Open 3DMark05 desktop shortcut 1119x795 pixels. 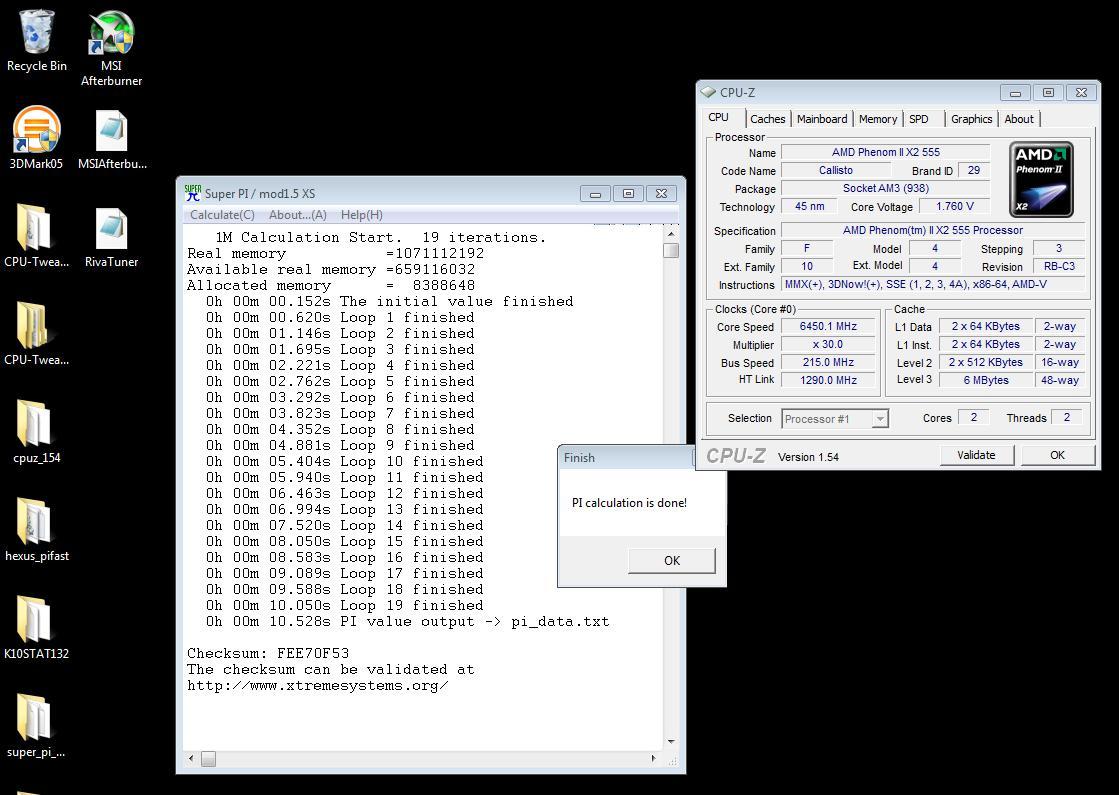(x=36, y=138)
